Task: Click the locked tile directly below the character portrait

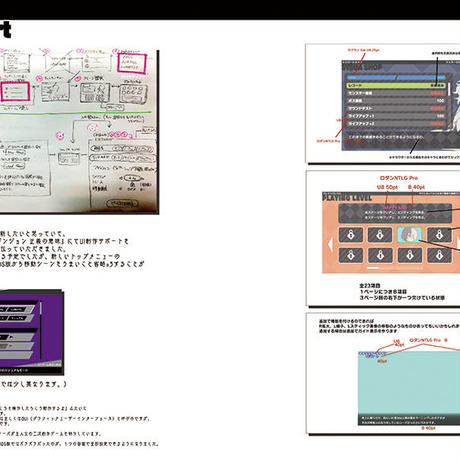Action: pyautogui.click(x=410, y=255)
